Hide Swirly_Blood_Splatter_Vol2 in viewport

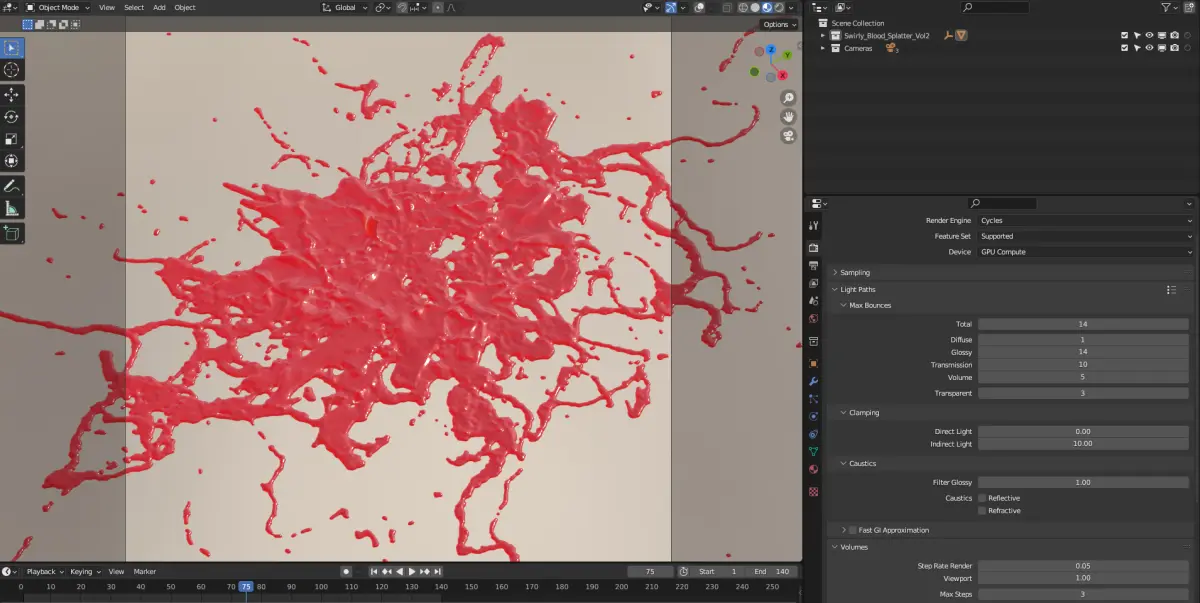coord(1149,35)
